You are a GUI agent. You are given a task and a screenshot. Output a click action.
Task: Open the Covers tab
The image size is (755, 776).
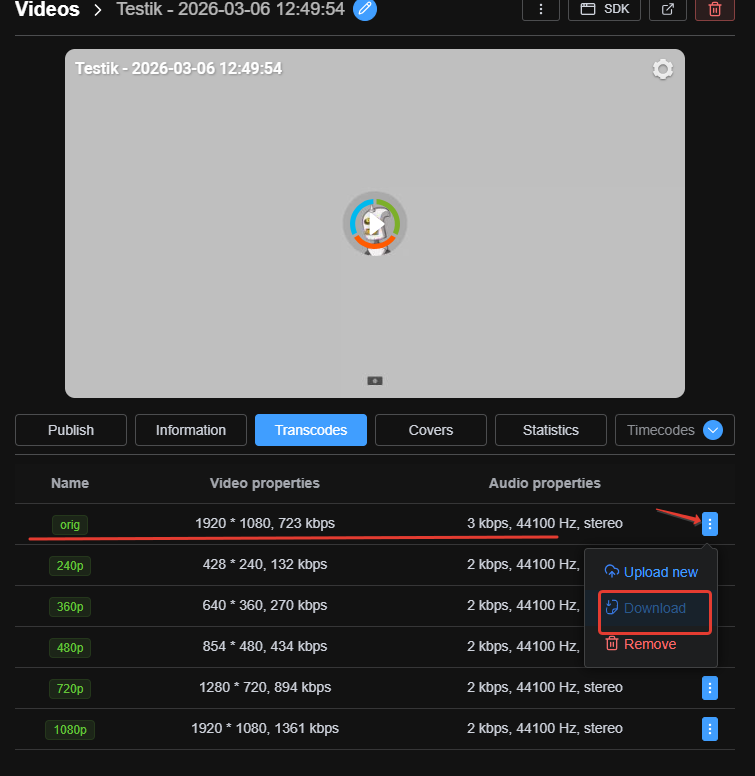[430, 430]
